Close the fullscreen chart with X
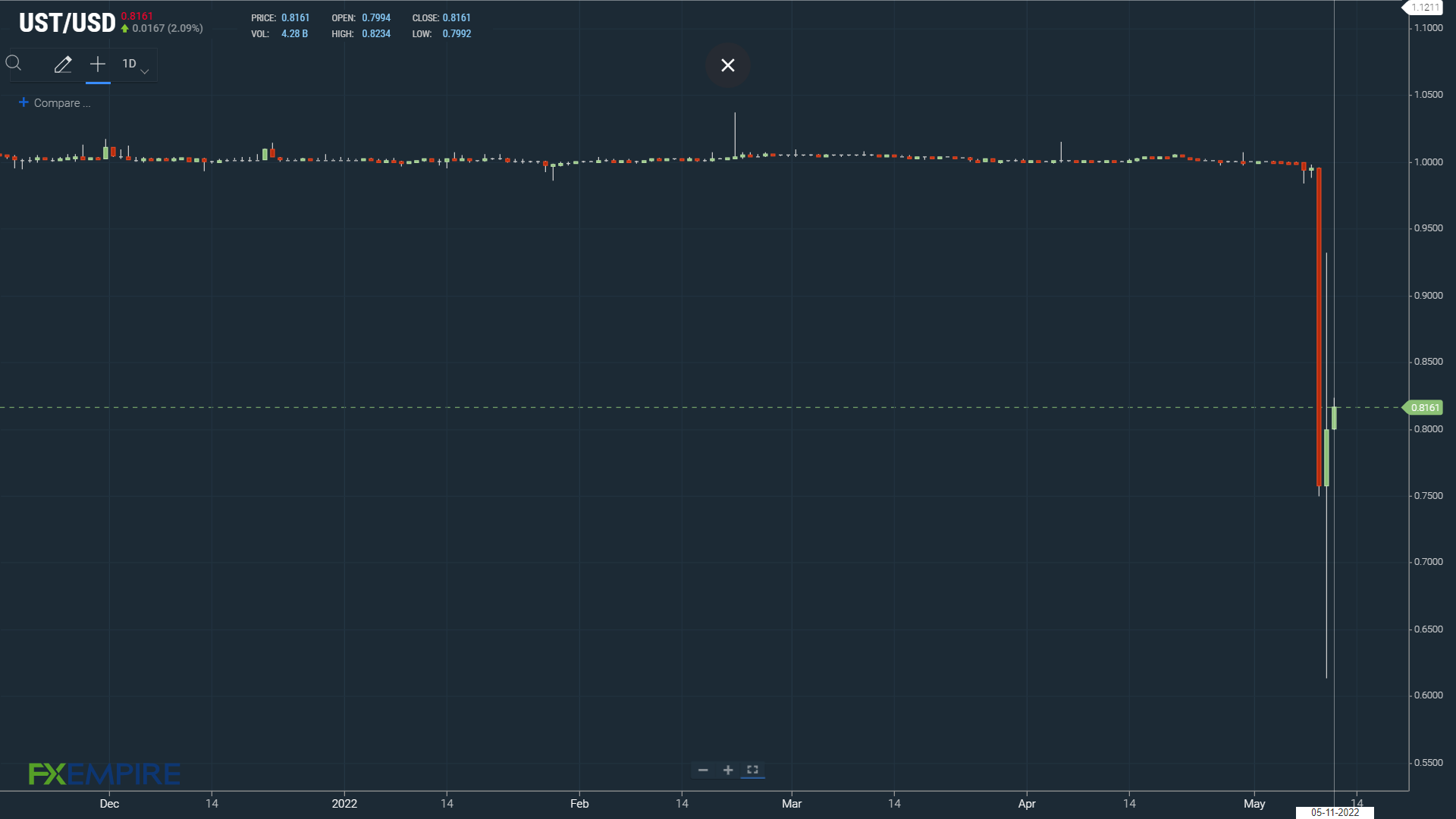The height and width of the screenshot is (819, 1456). point(728,65)
